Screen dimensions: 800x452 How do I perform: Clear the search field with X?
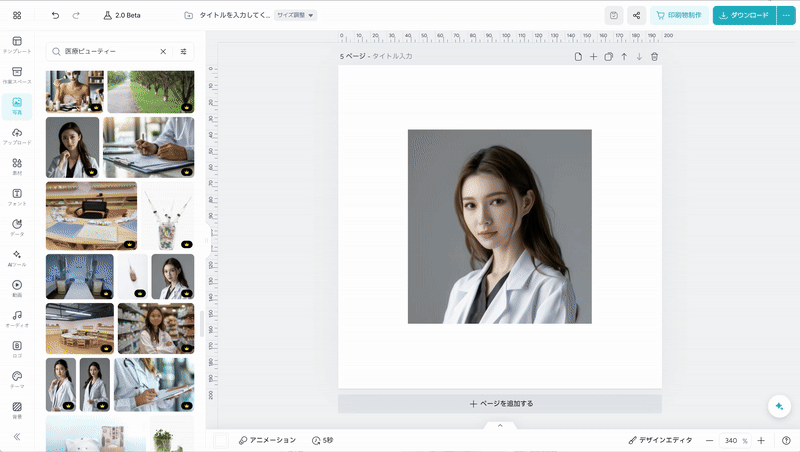[x=164, y=51]
